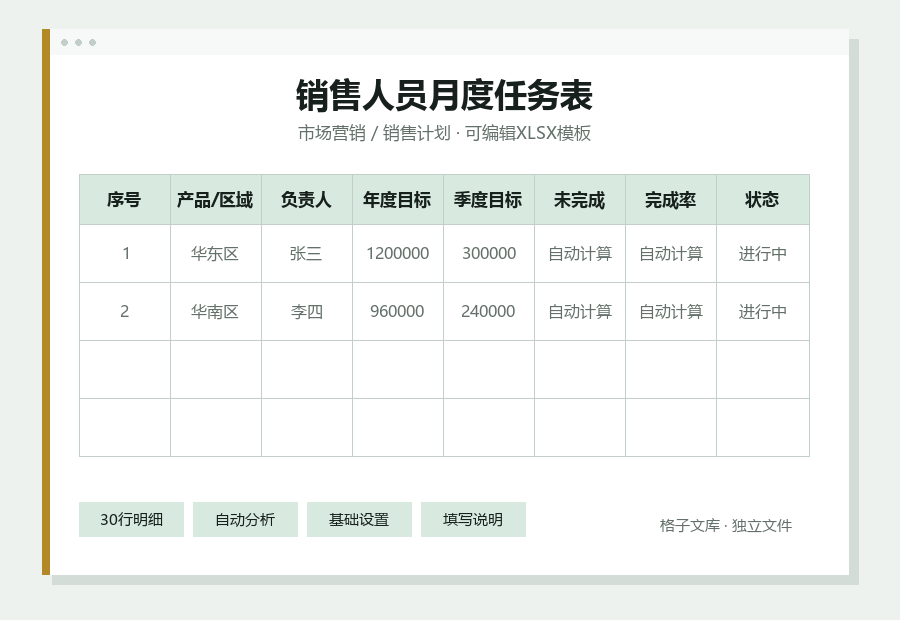
Task: Select the 产品/区域 column header
Action: pos(216,200)
